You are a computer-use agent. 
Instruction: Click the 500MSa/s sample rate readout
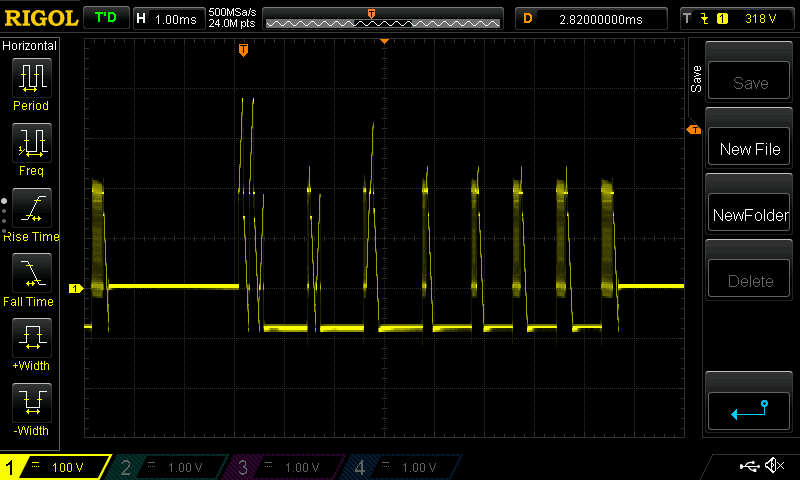[232, 12]
